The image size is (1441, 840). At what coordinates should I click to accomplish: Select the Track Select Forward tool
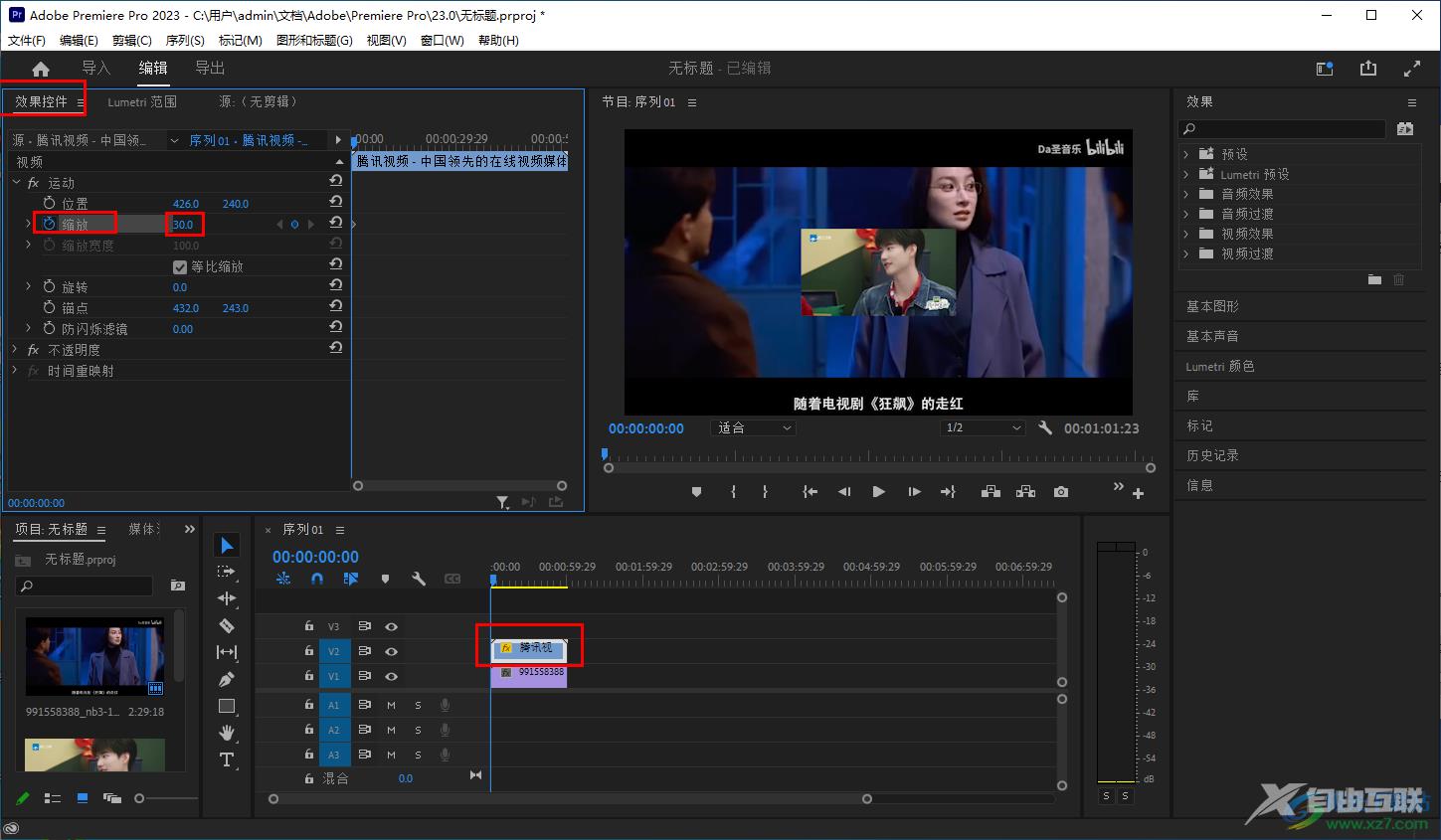point(227,572)
